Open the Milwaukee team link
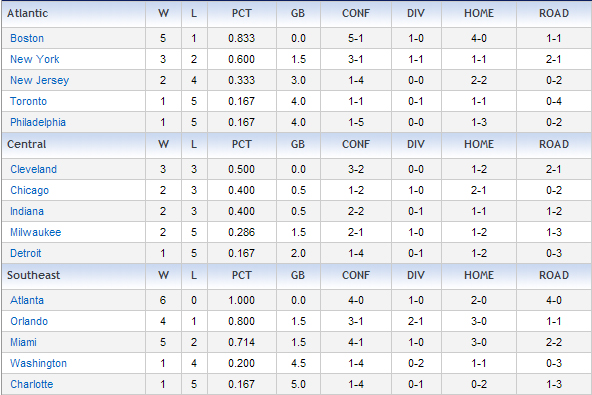Screen dimensions: 592x395 click(35, 232)
